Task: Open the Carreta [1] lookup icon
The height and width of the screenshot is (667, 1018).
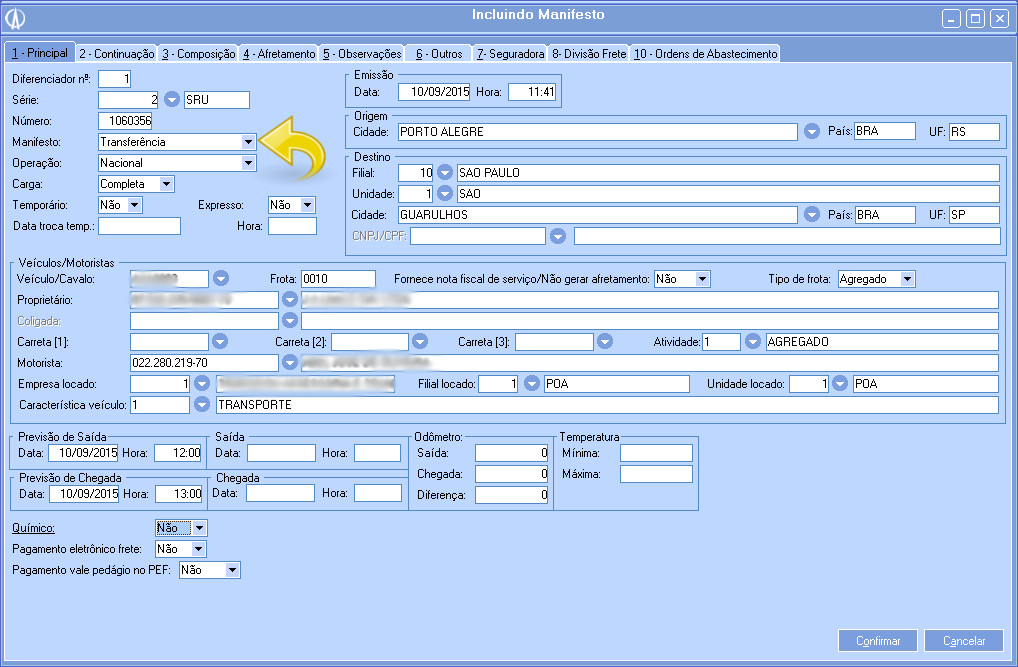Action: click(221, 342)
